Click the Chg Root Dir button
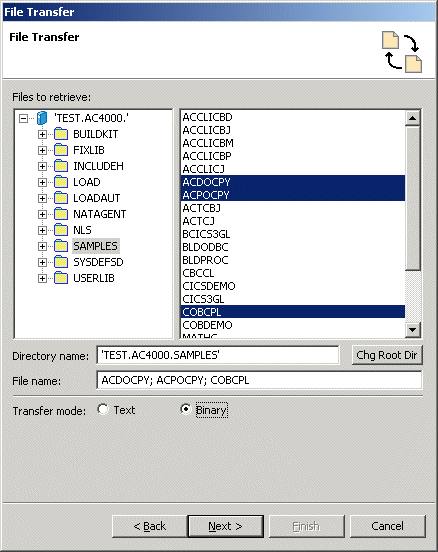Screen dimensions: 438x552 [387, 355]
